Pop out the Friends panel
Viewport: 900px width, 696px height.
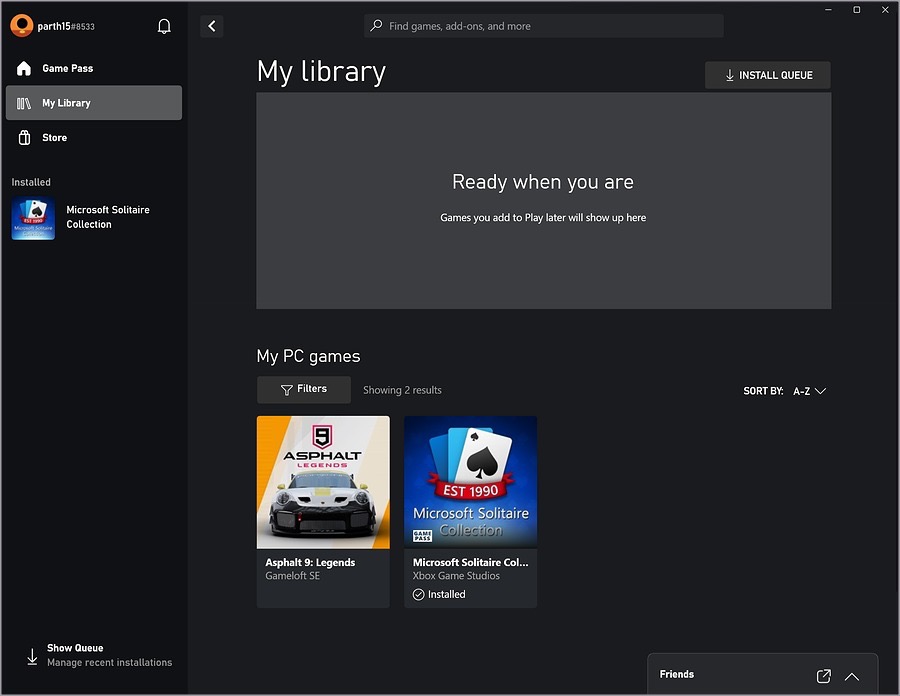click(823, 676)
